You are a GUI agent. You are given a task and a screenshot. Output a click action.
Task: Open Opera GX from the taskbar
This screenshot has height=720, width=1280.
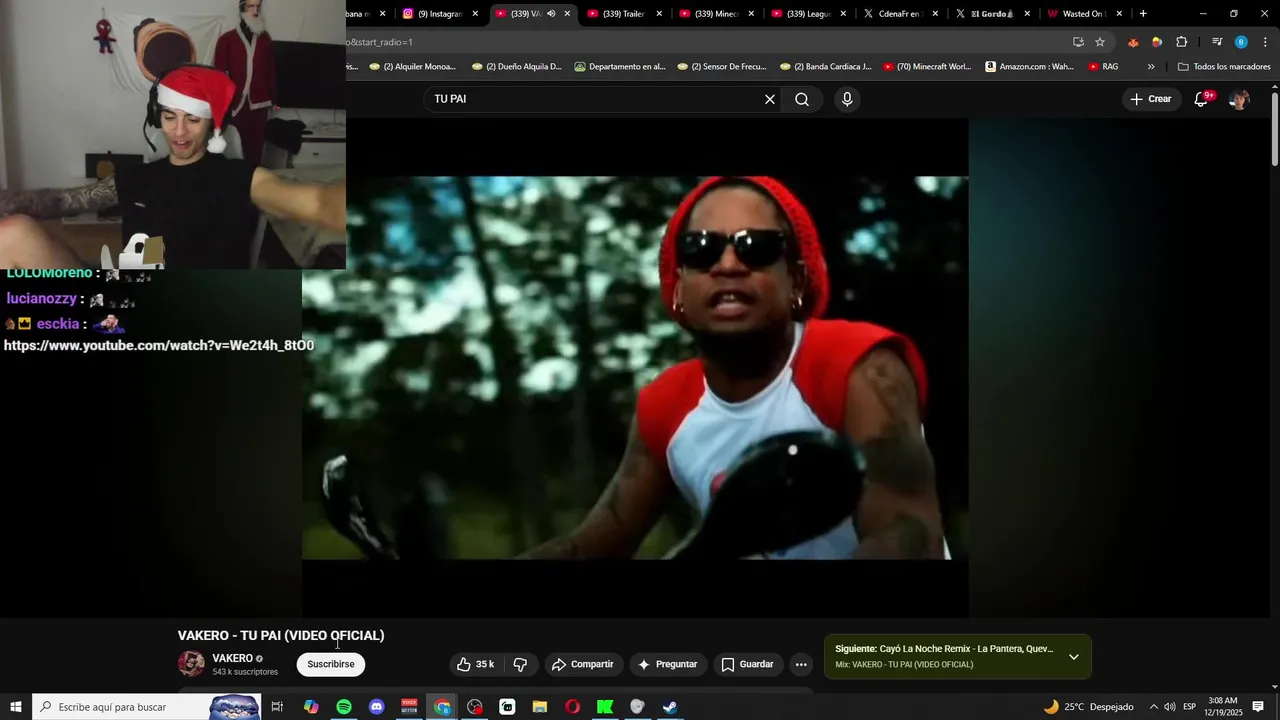[572, 707]
